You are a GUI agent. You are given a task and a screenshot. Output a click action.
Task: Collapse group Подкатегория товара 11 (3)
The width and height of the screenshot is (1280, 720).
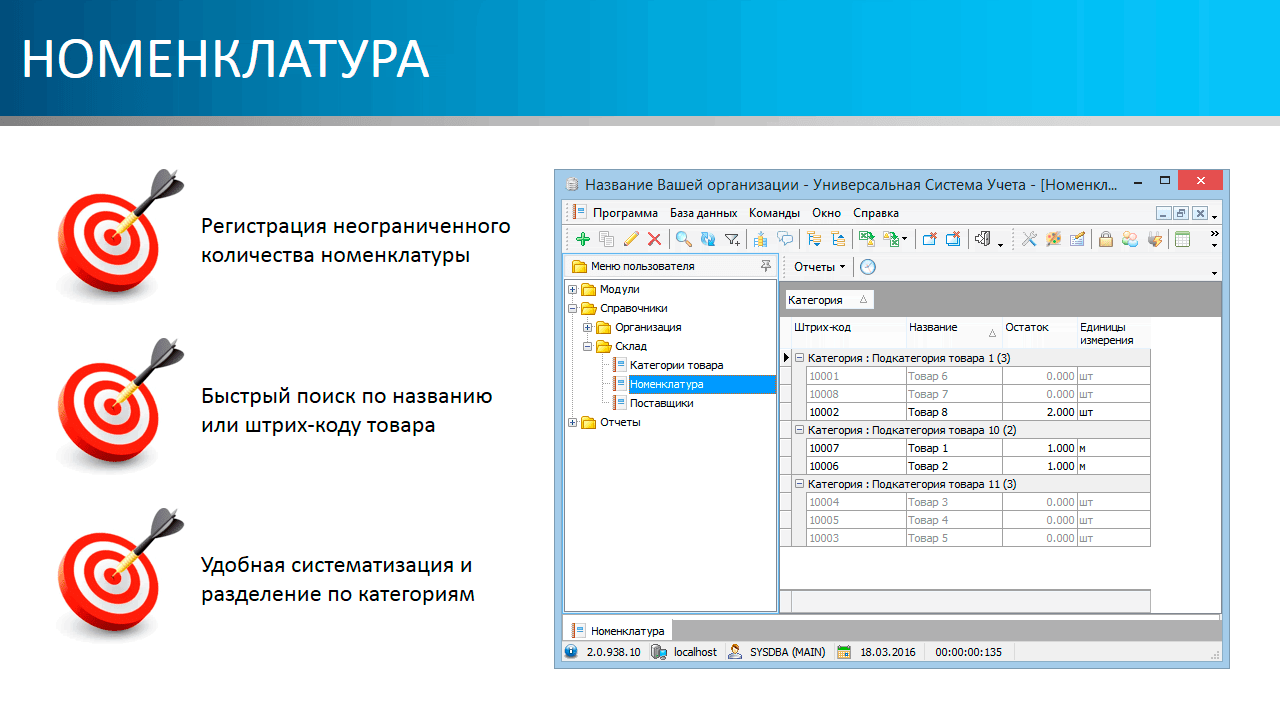click(x=799, y=484)
